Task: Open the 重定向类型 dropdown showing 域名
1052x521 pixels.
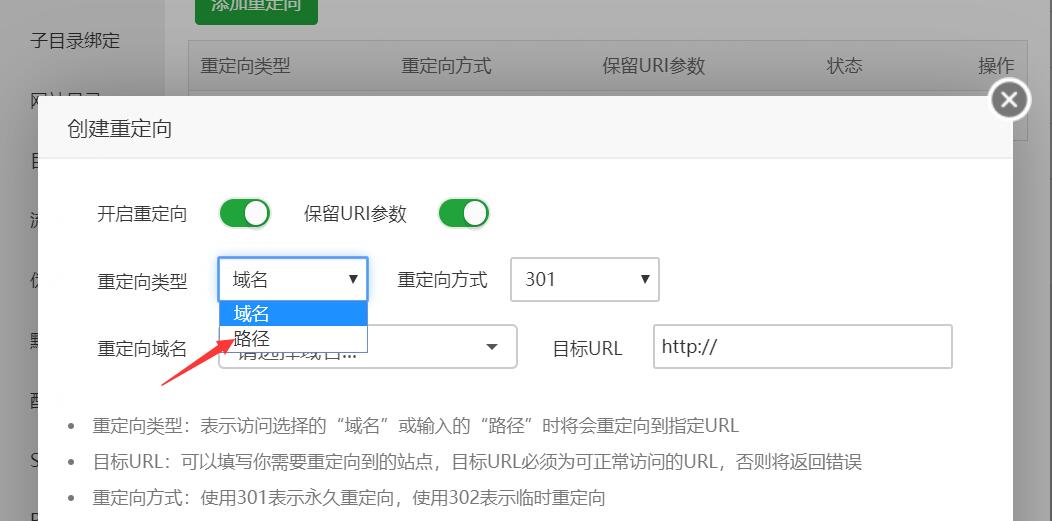Action: pyautogui.click(x=293, y=279)
